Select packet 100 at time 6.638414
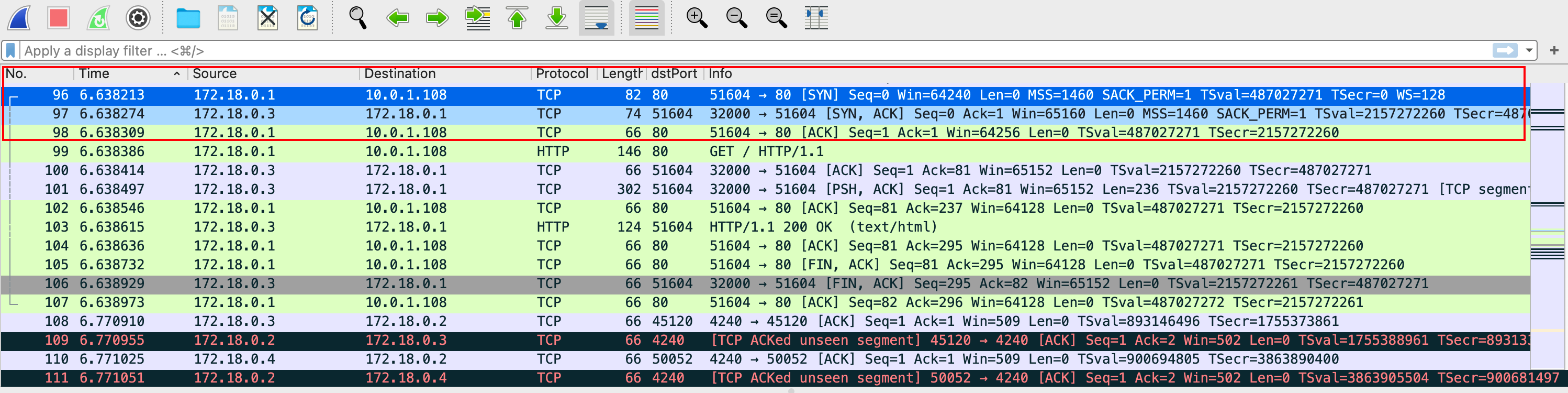Screen dimensions: 1568x393 click(765, 171)
